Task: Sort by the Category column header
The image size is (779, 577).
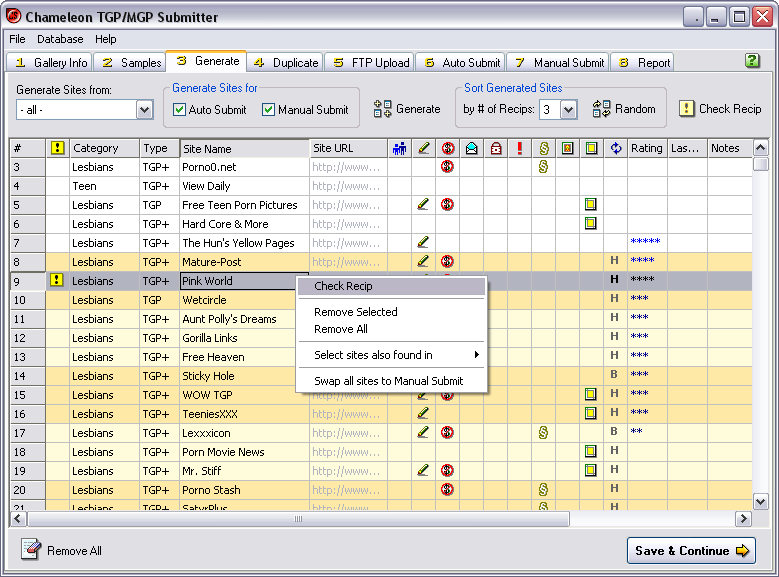Action: point(105,148)
